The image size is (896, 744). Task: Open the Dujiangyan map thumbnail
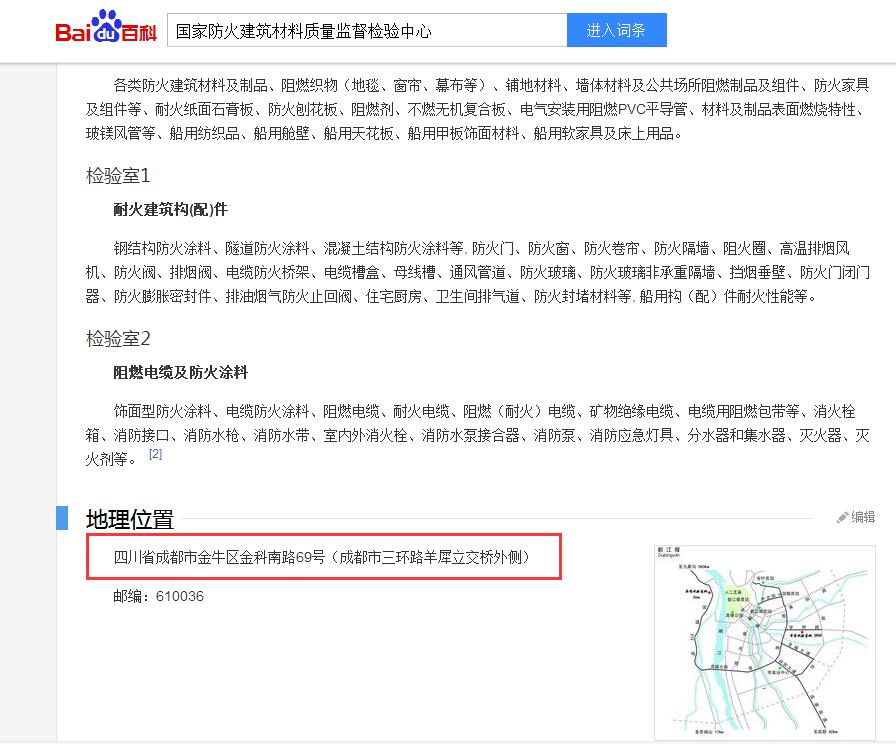tap(763, 640)
